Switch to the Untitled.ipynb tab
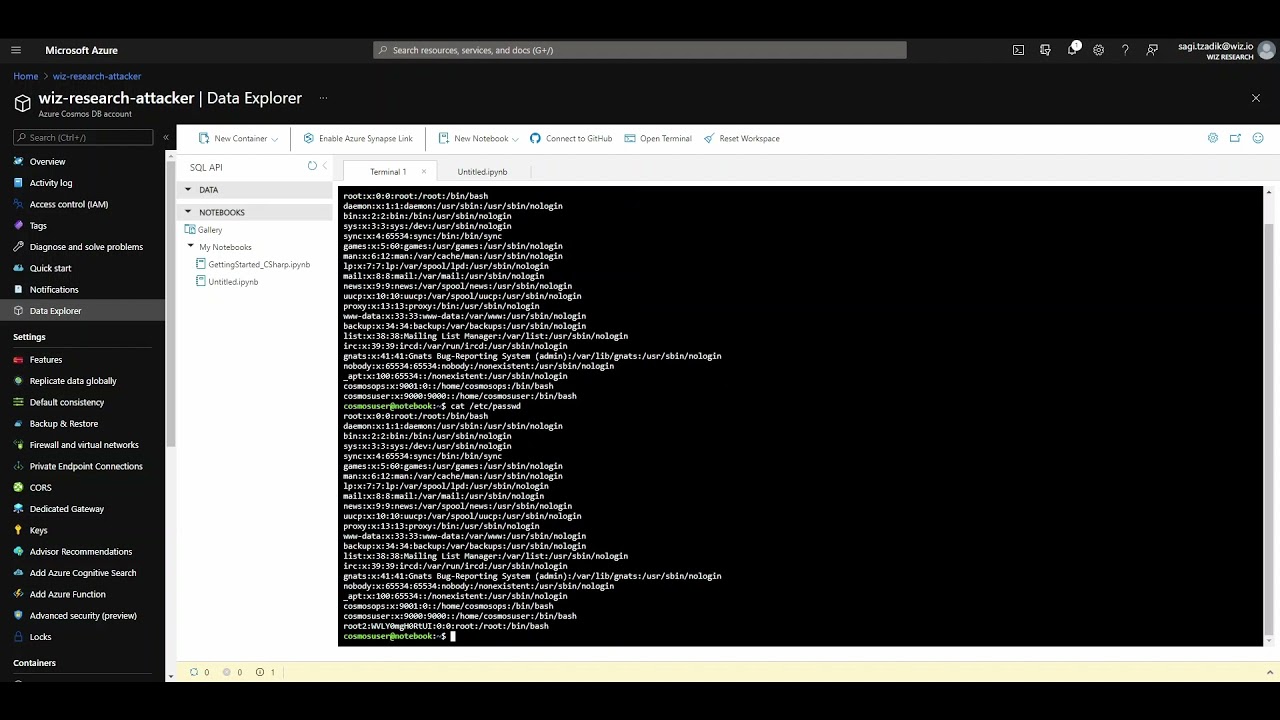 coord(482,172)
